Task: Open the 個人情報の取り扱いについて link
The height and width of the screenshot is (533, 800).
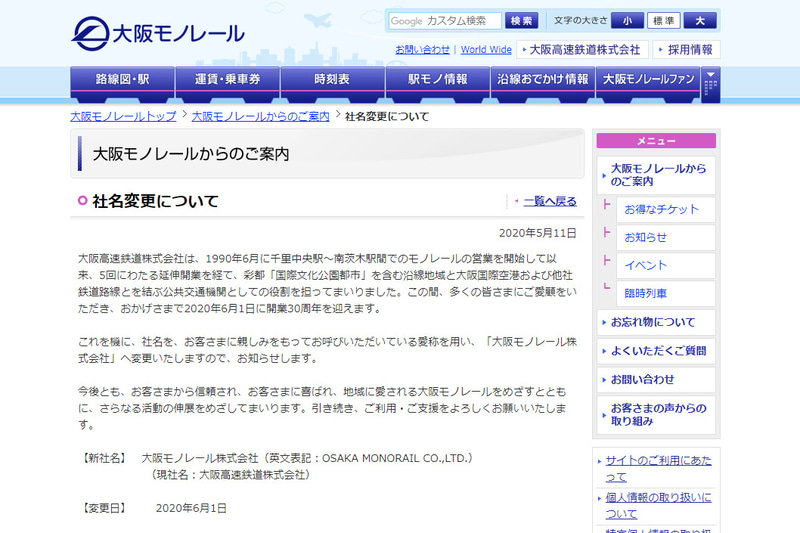Action: pos(658,505)
